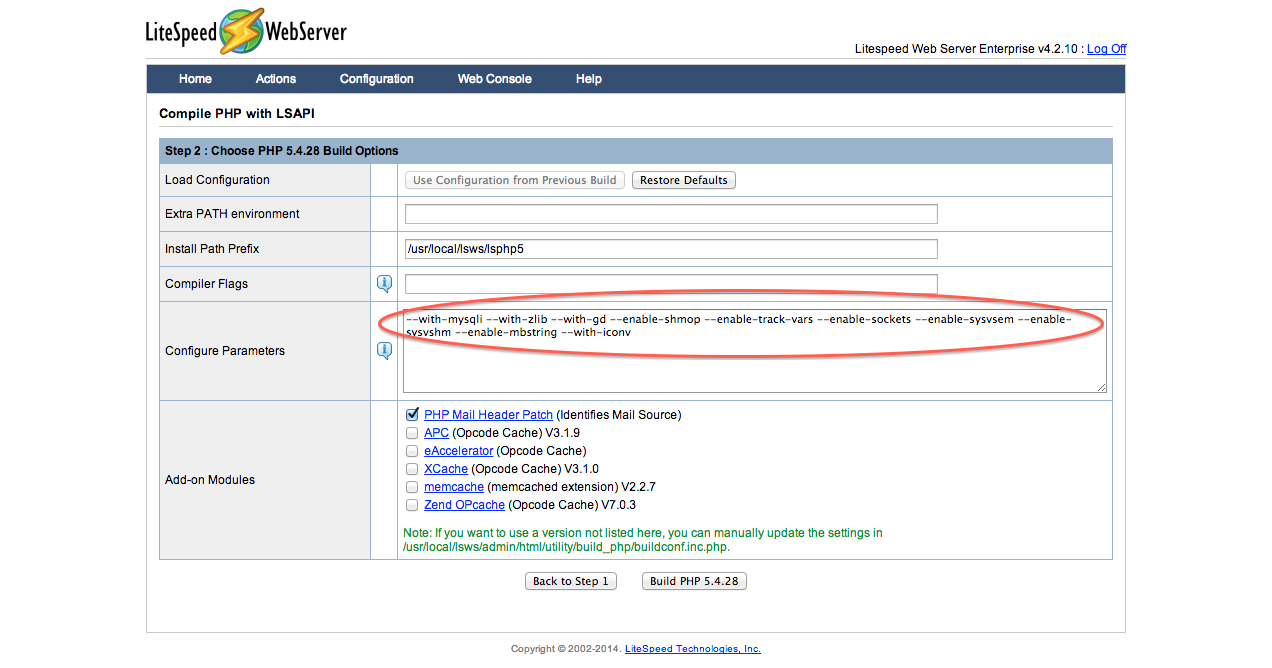Open the eAccelerator link
Screen dimensions: 1272x668
click(x=458, y=451)
